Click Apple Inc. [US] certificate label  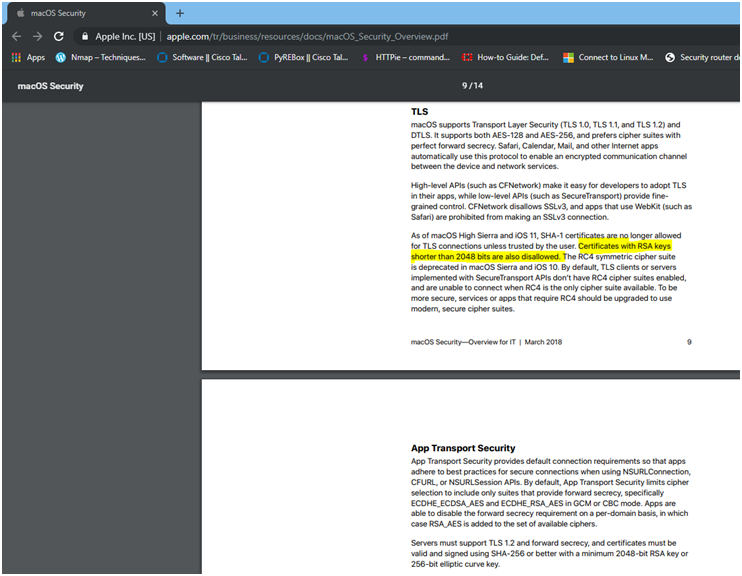125,36
